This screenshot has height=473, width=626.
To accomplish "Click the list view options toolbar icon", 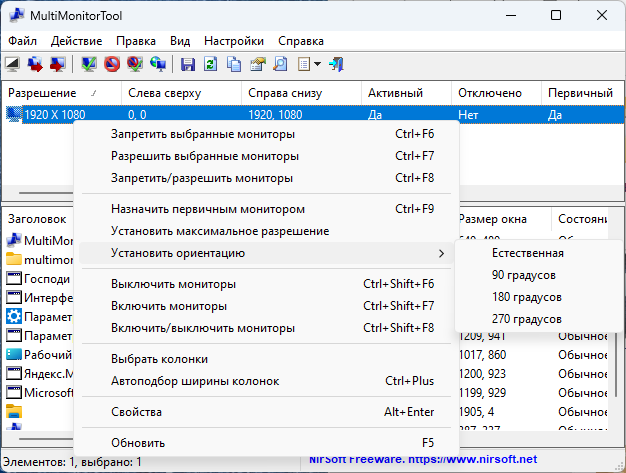I will 304,64.
